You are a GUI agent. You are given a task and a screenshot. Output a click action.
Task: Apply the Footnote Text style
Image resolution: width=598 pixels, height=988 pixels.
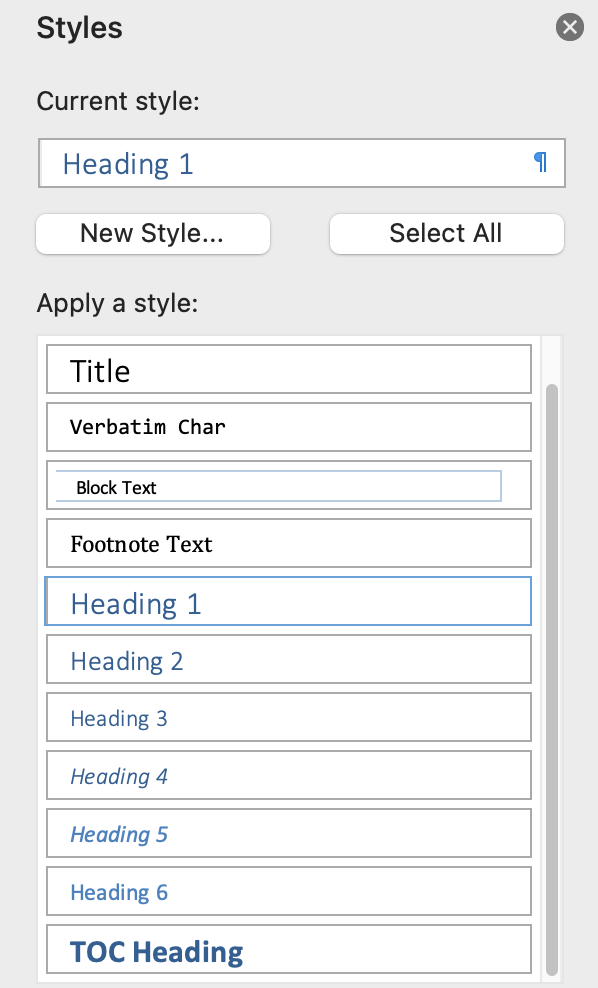(x=288, y=543)
